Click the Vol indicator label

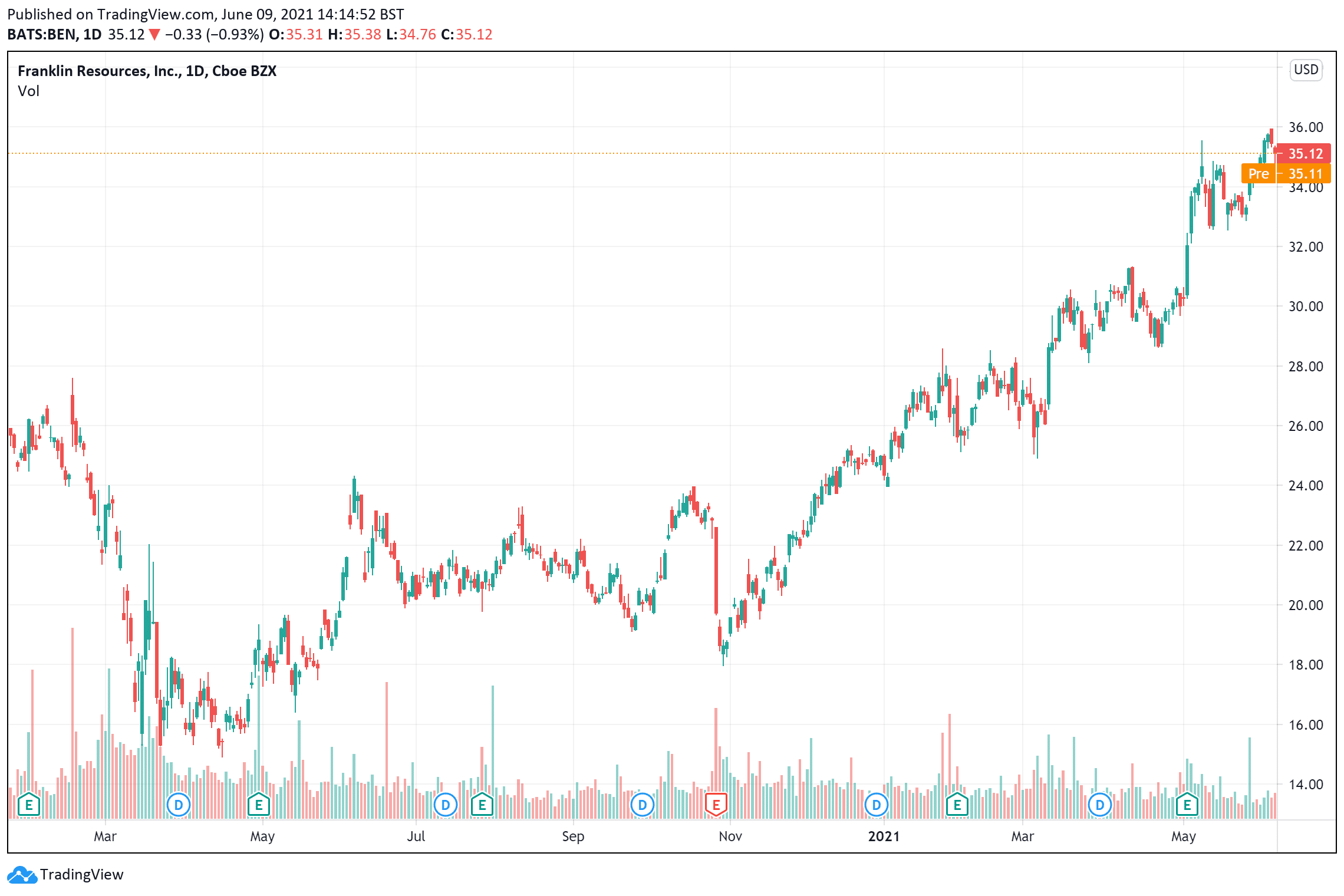28,91
